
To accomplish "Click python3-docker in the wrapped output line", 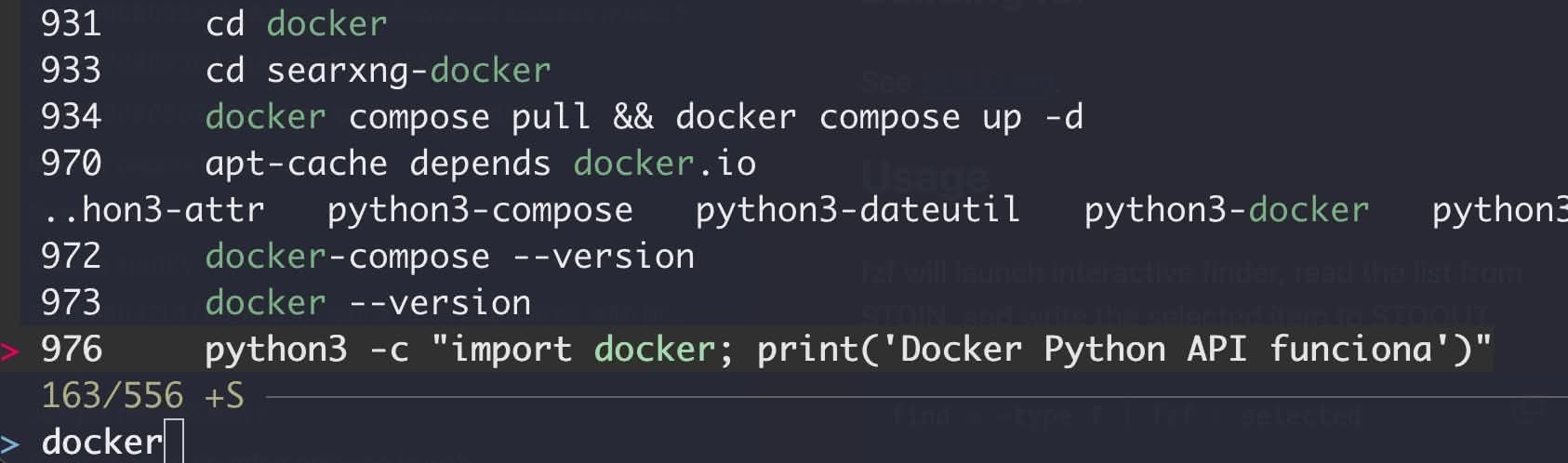I will [1226, 210].
